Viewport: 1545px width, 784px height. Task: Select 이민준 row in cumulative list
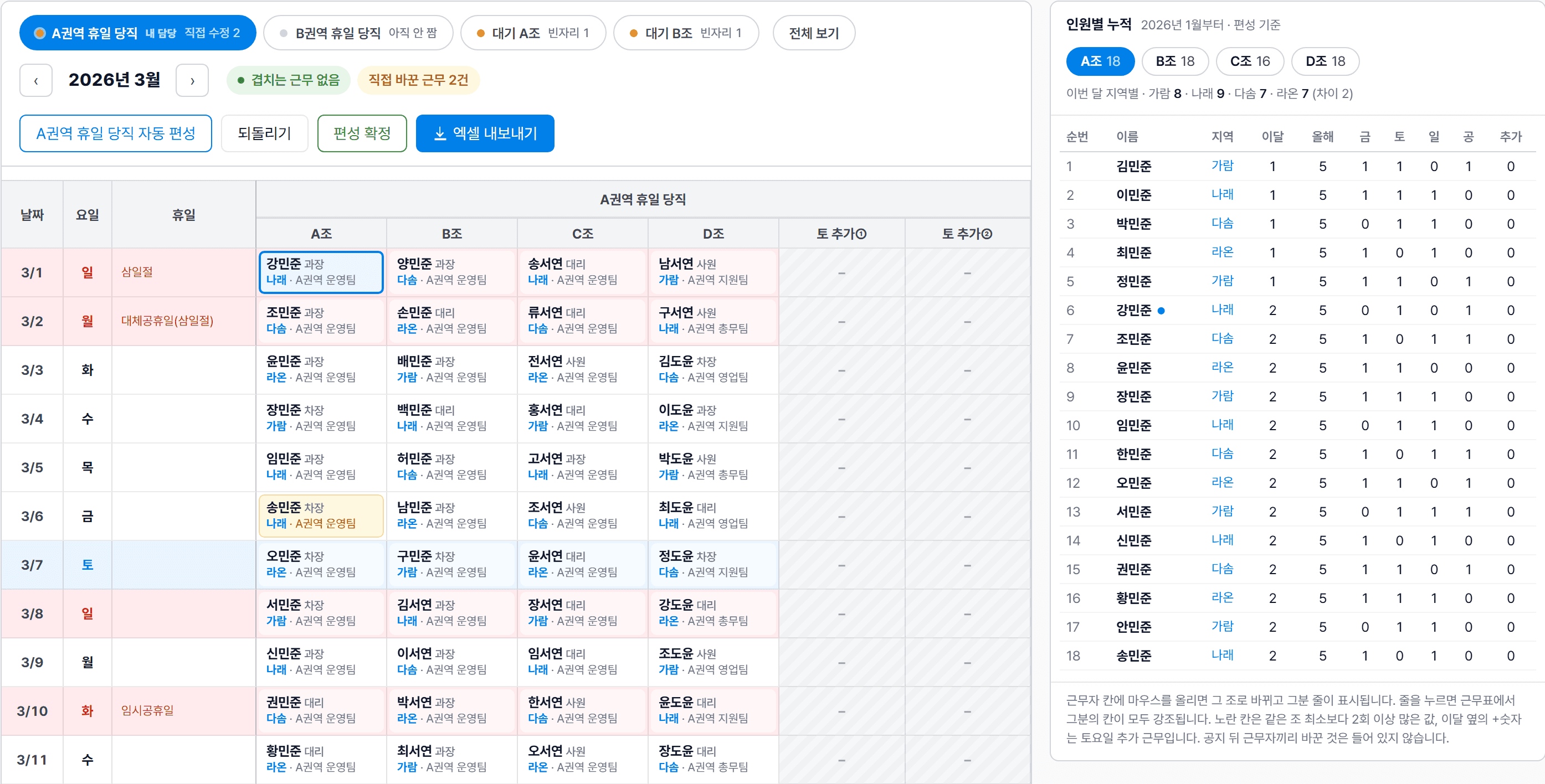1297,195
